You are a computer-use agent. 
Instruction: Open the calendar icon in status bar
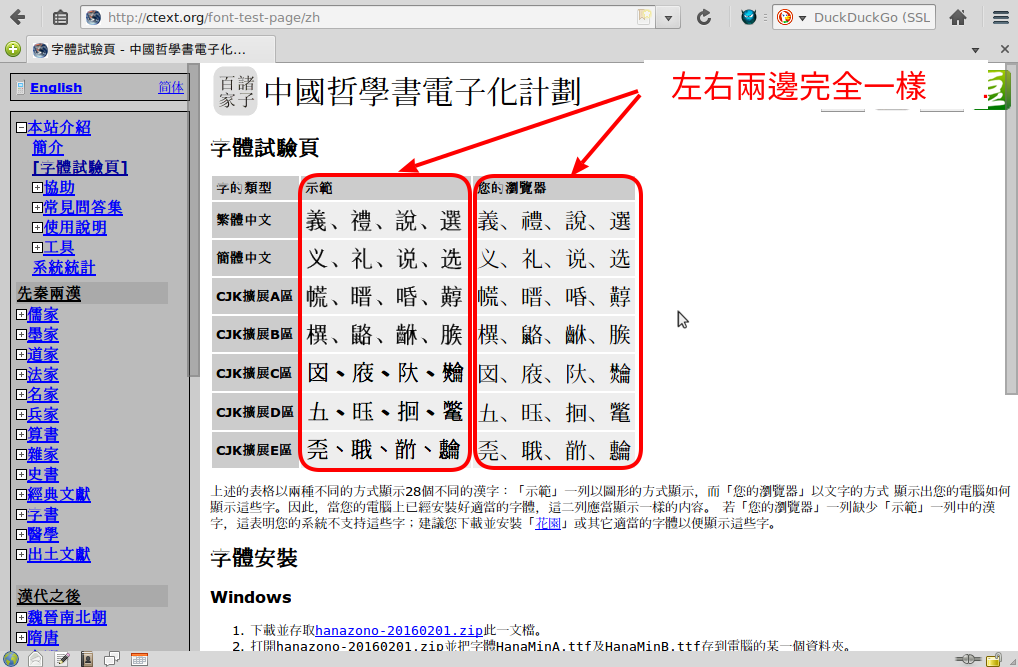pos(139,659)
